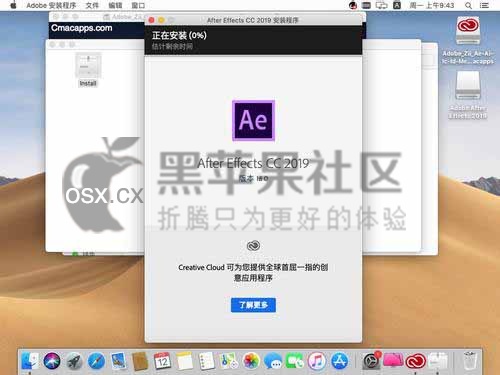Image resolution: width=500 pixels, height=375 pixels.
Task: Open Launchpad rocket icon in Dock
Action: 74,361
